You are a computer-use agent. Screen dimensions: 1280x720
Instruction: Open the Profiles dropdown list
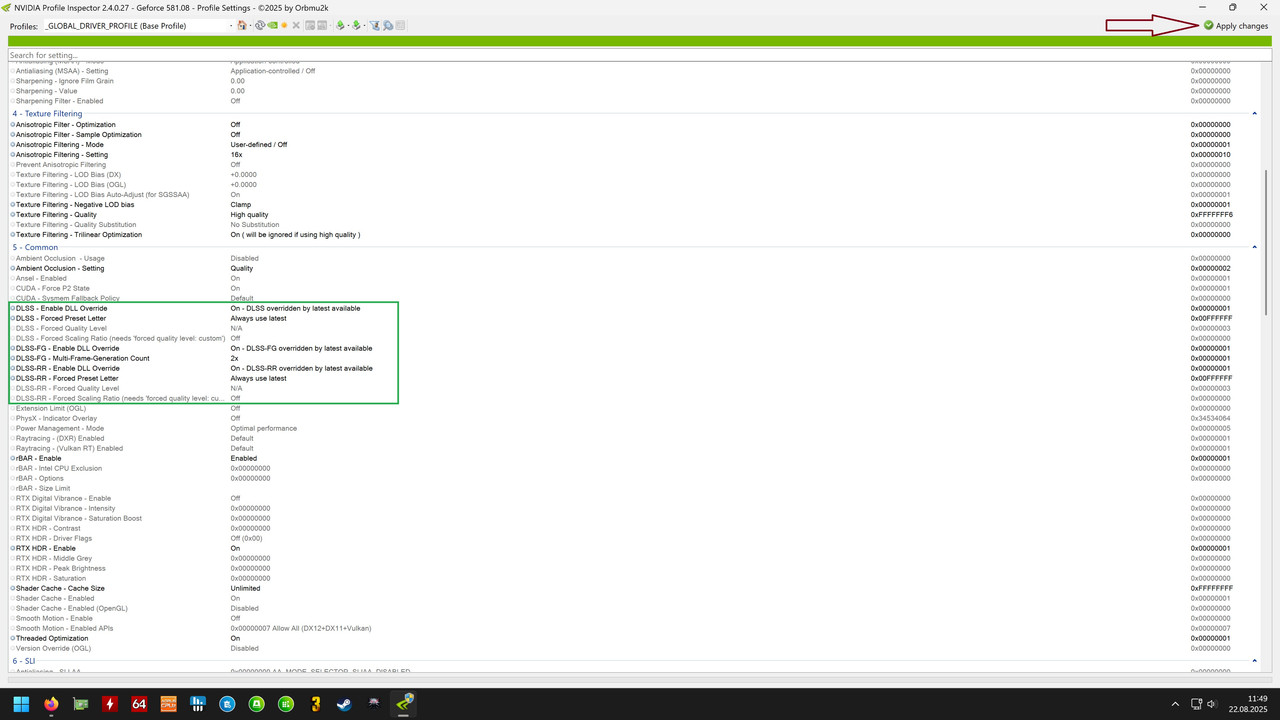pos(231,25)
